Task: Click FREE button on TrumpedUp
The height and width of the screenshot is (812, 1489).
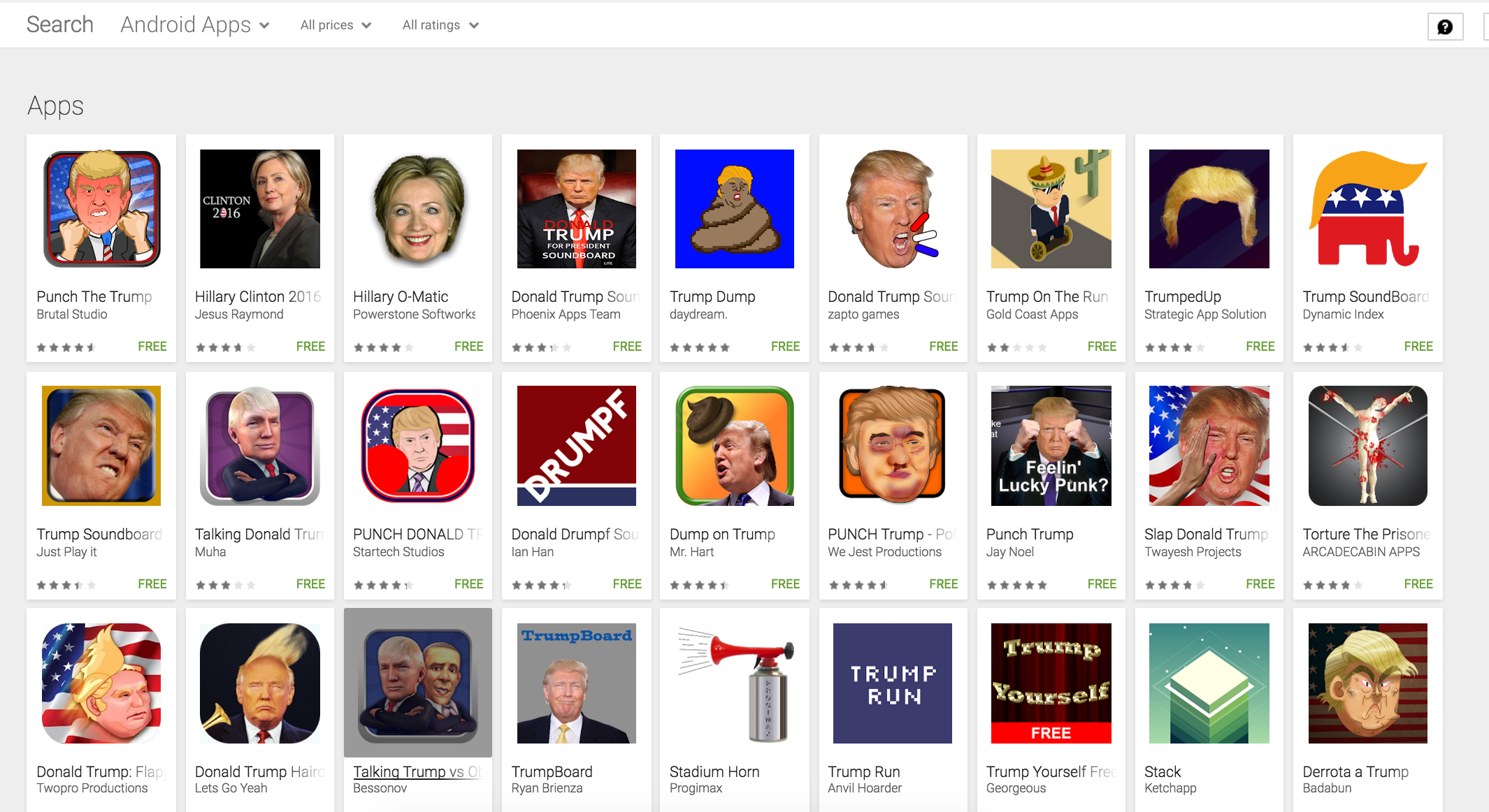Action: pyautogui.click(x=1260, y=347)
